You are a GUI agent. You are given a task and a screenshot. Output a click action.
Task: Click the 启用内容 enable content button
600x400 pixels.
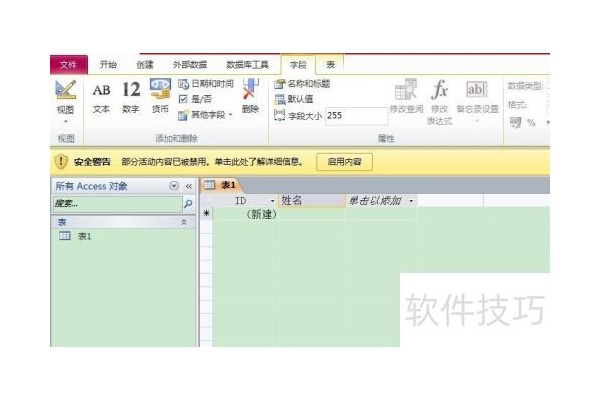tap(344, 162)
